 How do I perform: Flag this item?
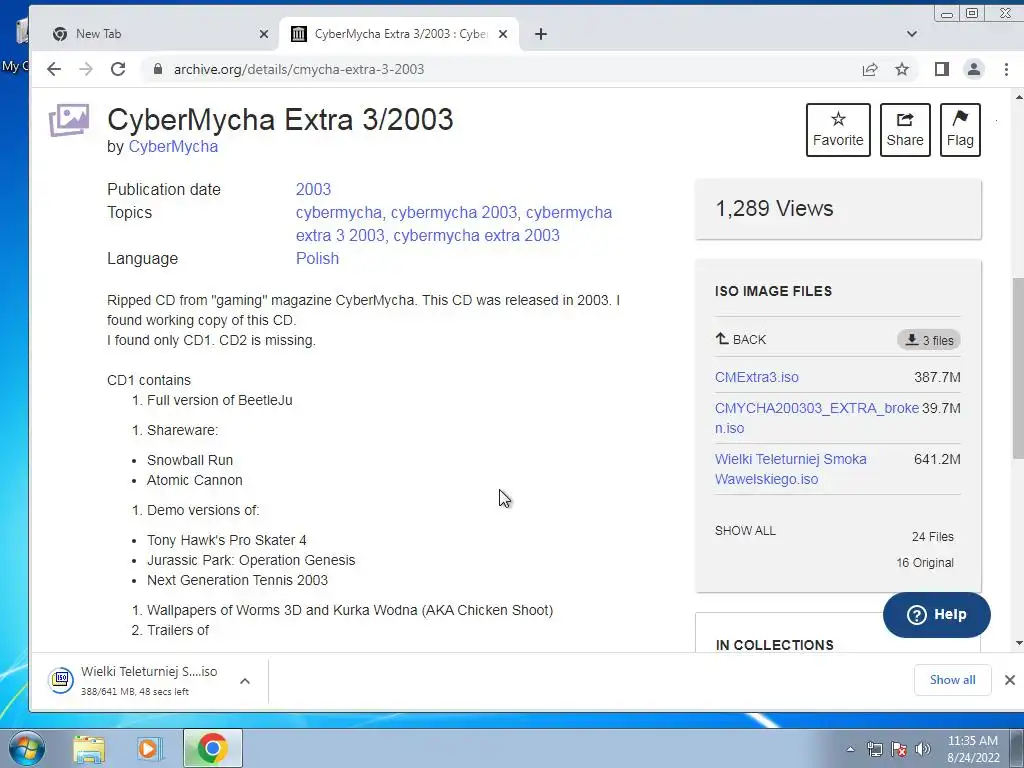[x=960, y=130]
